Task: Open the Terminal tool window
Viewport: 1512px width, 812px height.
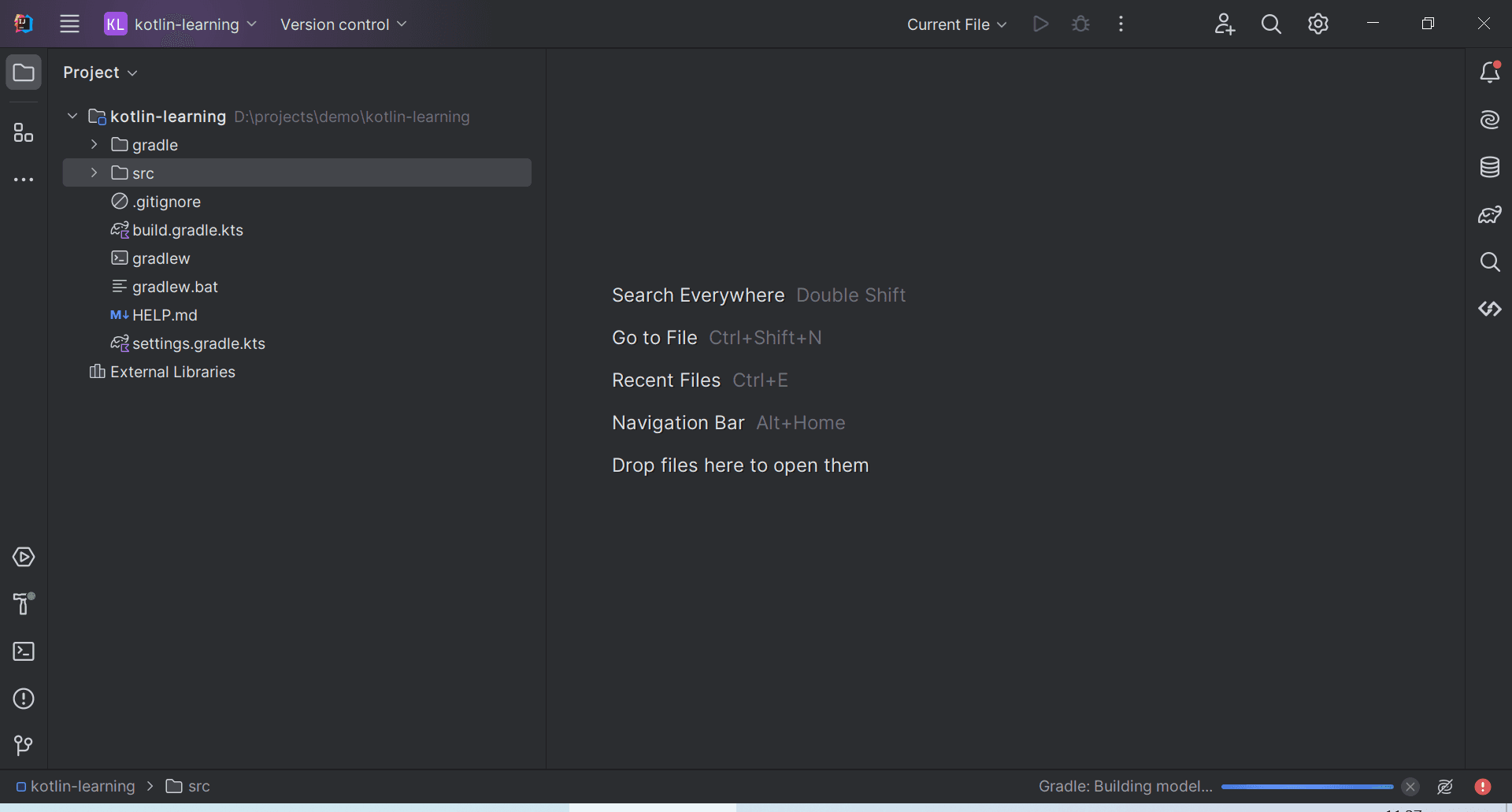Action: 24,651
